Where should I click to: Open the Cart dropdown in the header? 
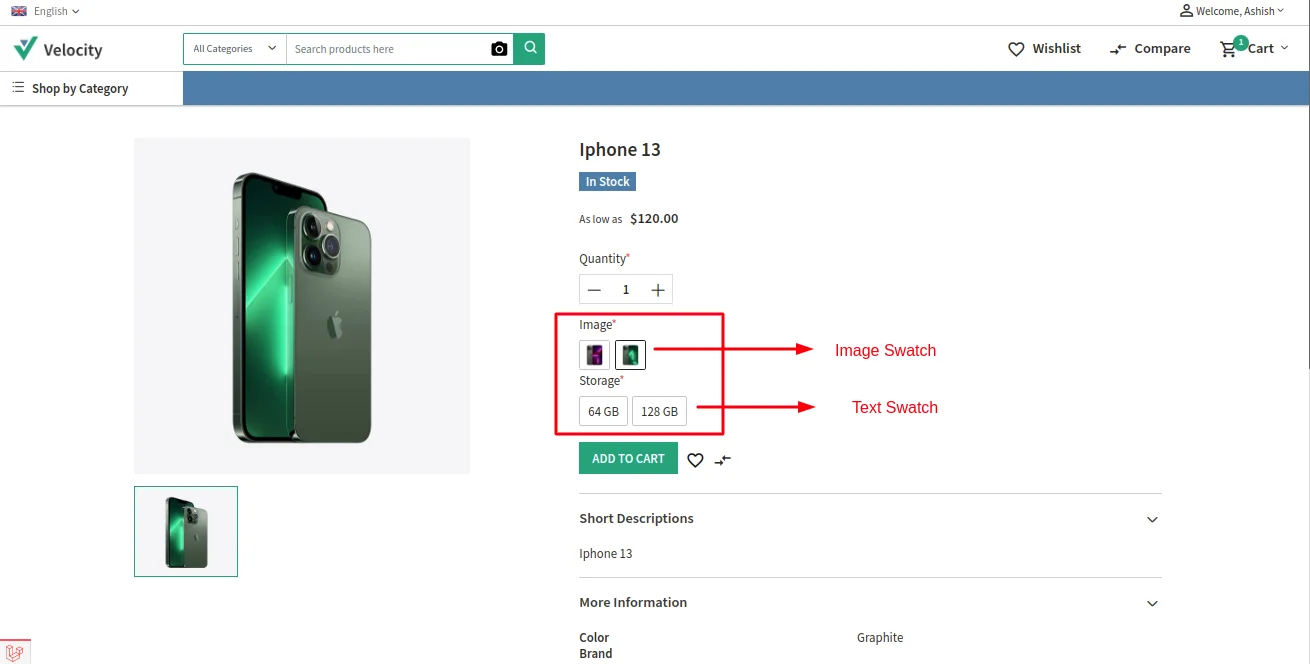(1254, 48)
